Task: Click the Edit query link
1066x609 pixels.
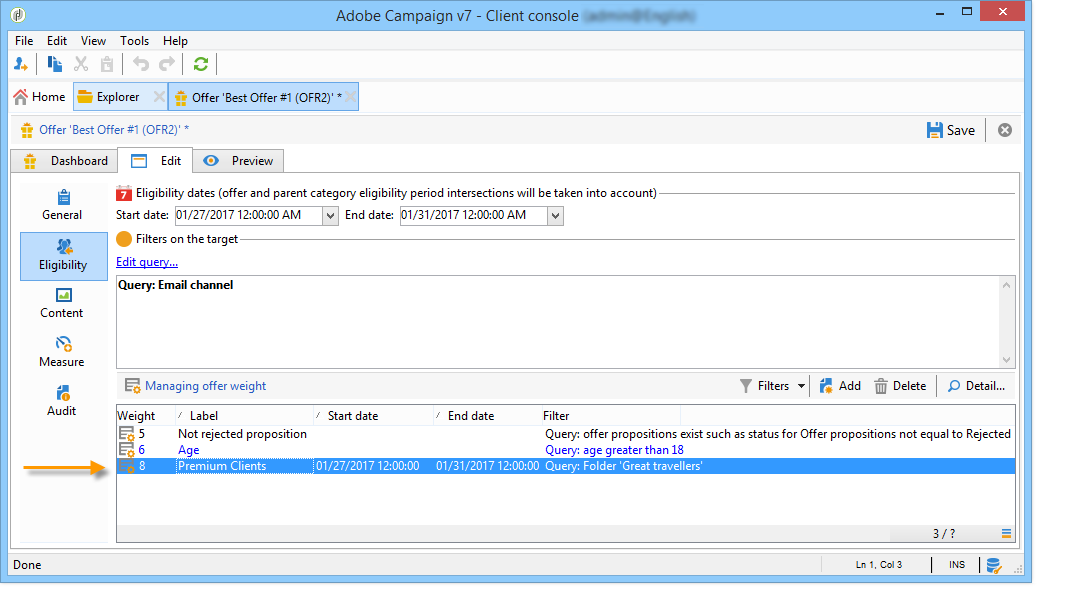Action: [147, 262]
